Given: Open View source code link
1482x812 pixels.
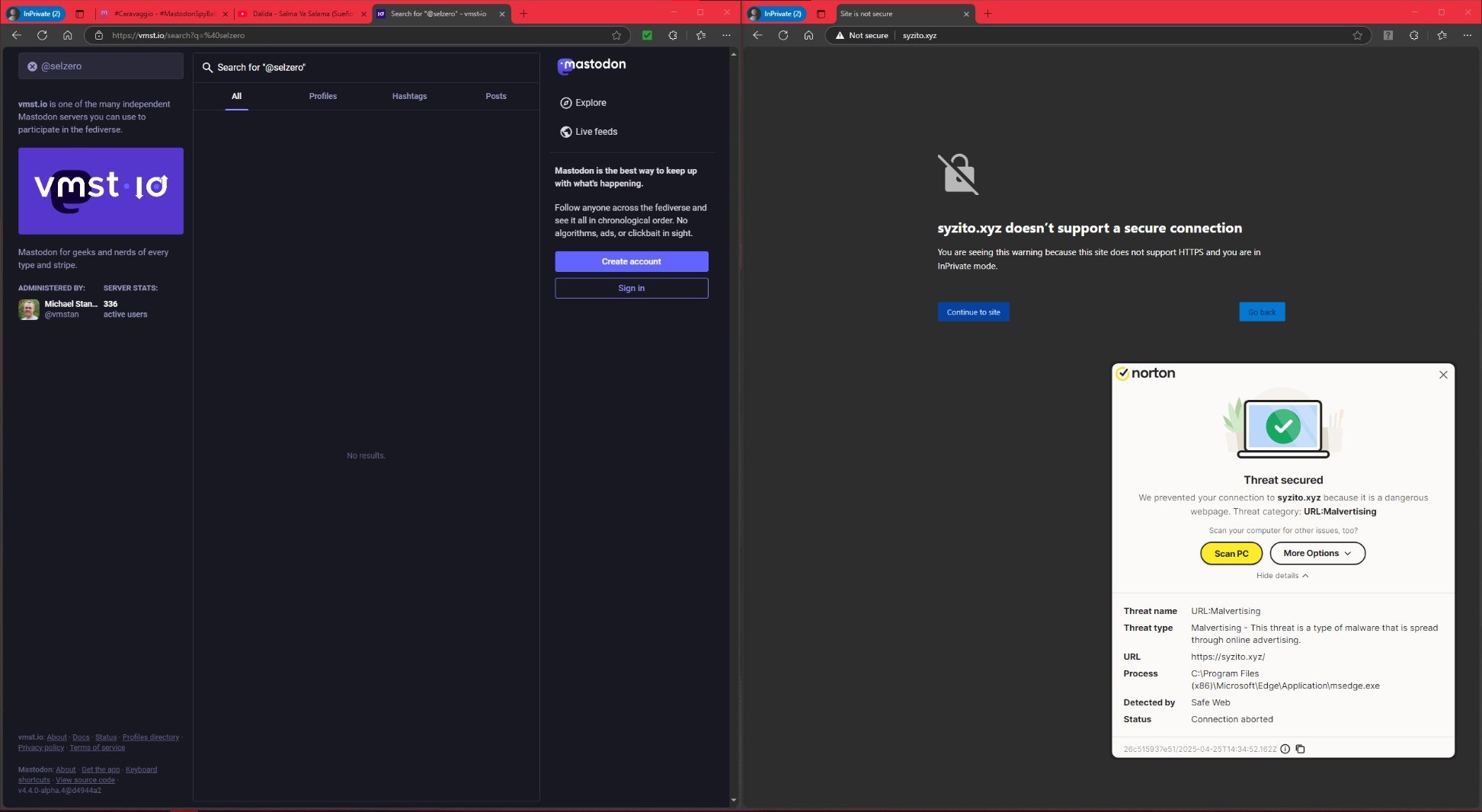Looking at the screenshot, I should click(x=85, y=780).
